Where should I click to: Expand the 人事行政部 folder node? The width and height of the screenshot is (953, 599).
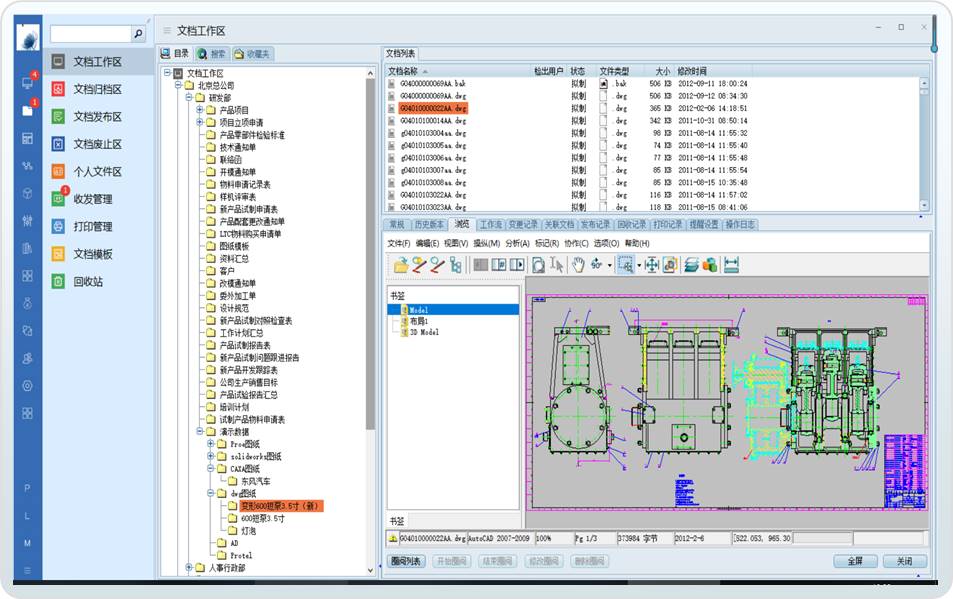tap(188, 568)
